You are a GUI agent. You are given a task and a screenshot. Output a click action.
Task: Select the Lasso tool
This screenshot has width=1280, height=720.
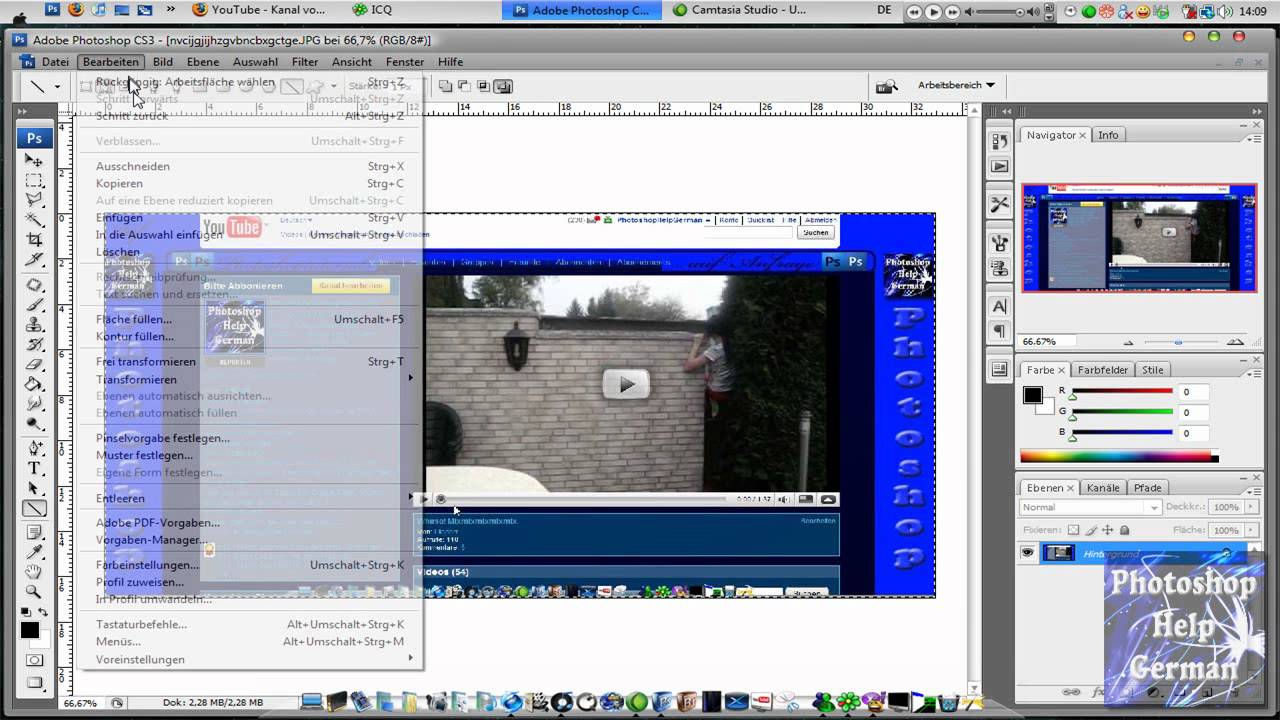[34, 200]
